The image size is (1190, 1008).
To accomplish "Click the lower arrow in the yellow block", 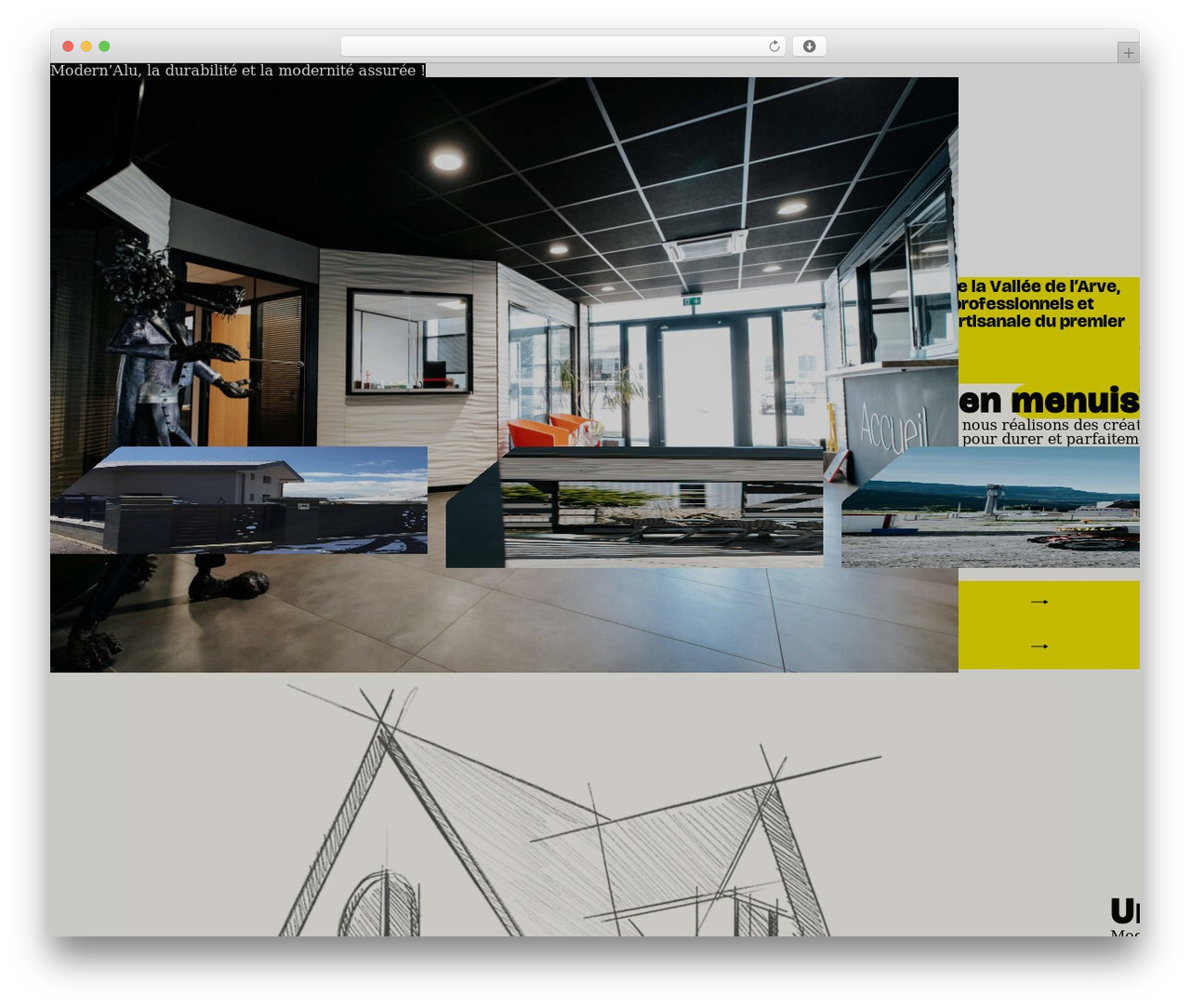I will pyautogui.click(x=1039, y=646).
